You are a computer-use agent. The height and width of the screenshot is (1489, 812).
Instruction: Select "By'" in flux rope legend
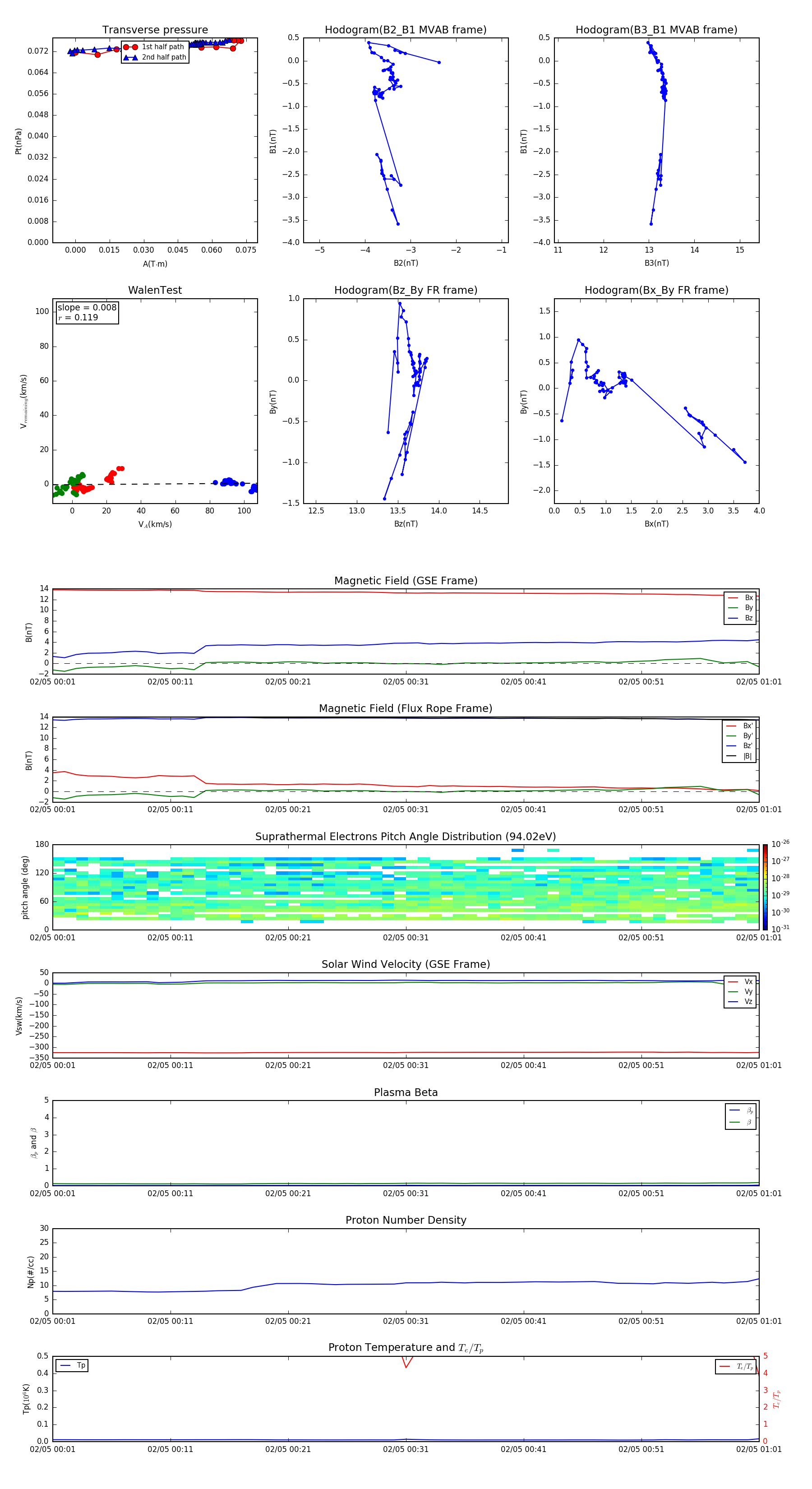(x=739, y=736)
